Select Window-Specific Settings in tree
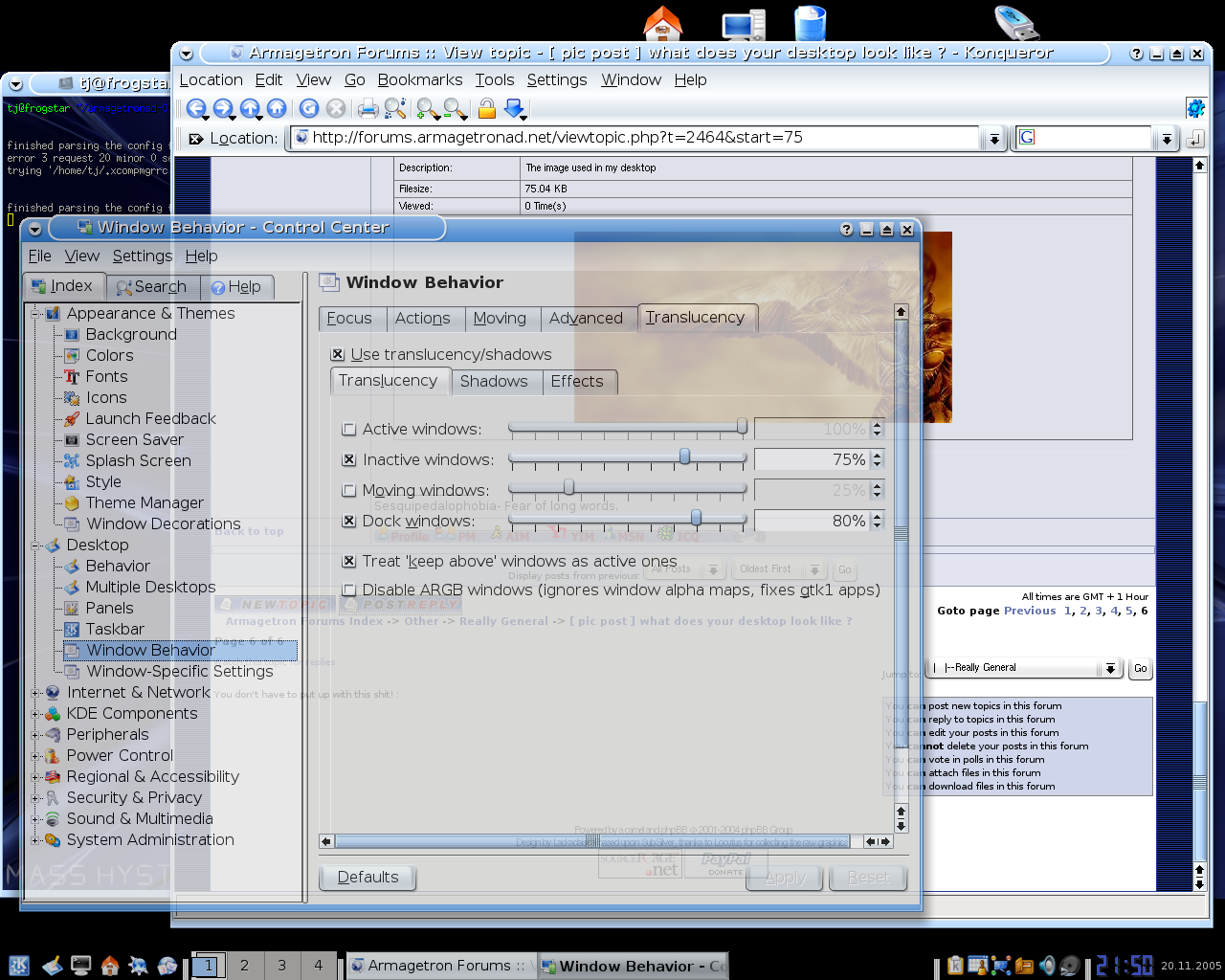The image size is (1225, 980). 180,672
